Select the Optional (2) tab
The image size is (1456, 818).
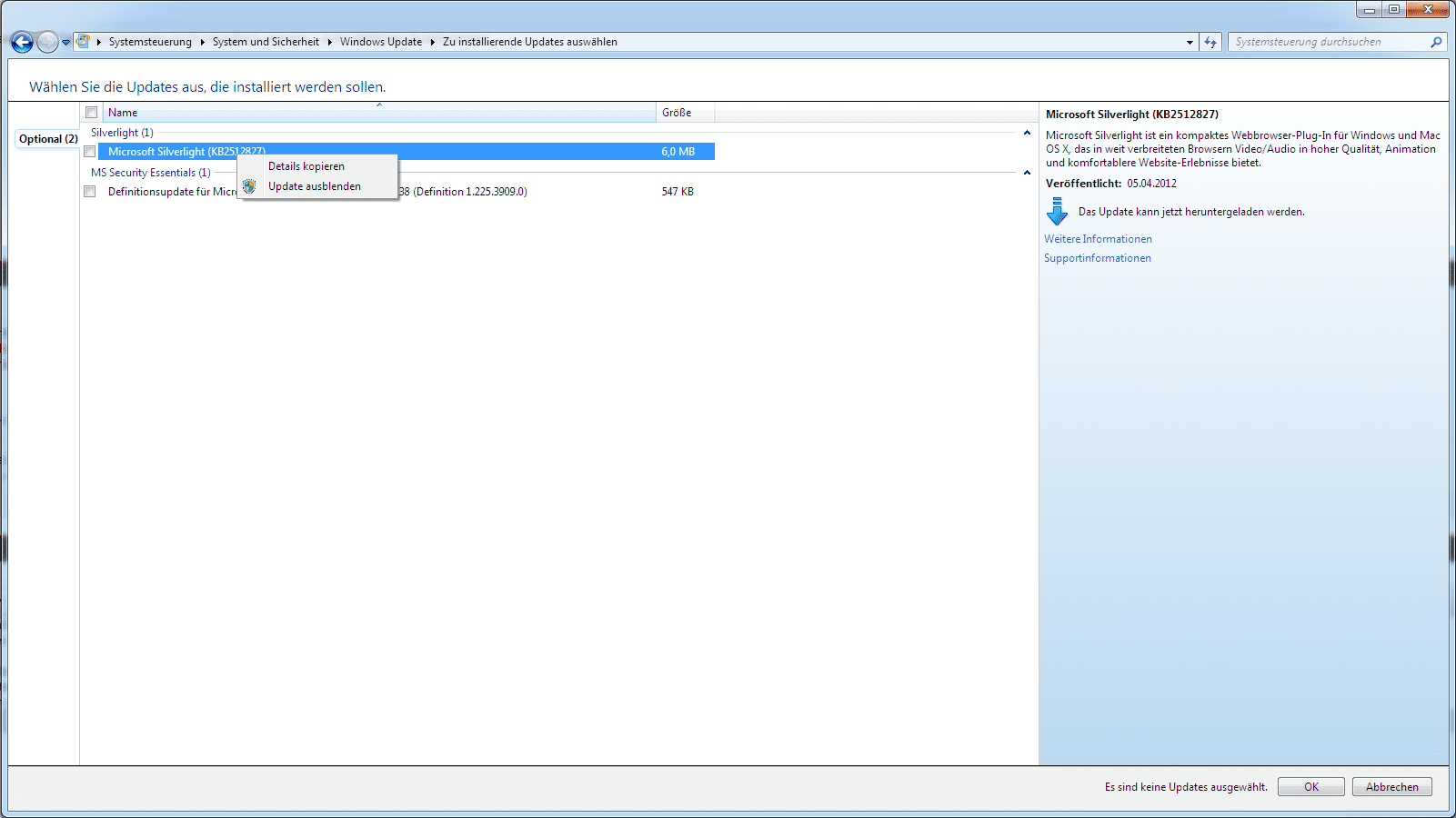coord(48,139)
